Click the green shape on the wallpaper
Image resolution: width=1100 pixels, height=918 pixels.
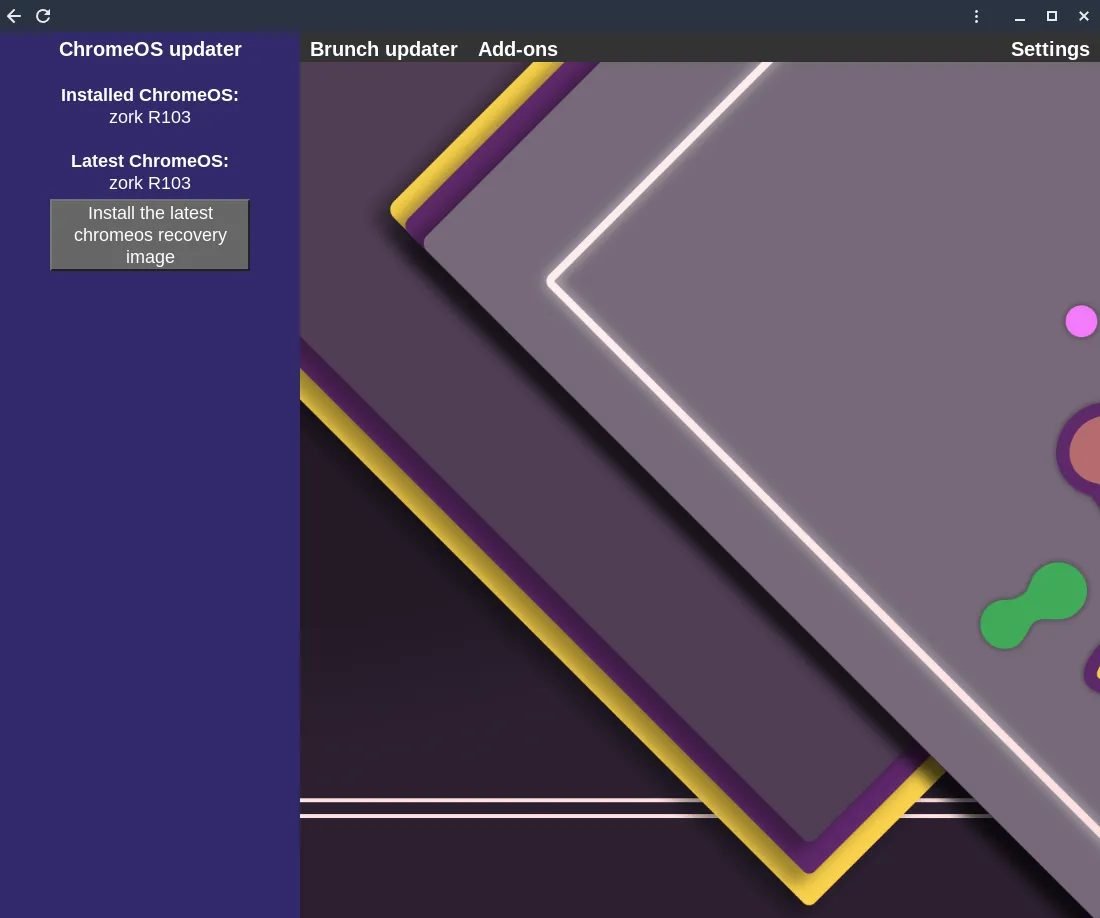(1033, 602)
